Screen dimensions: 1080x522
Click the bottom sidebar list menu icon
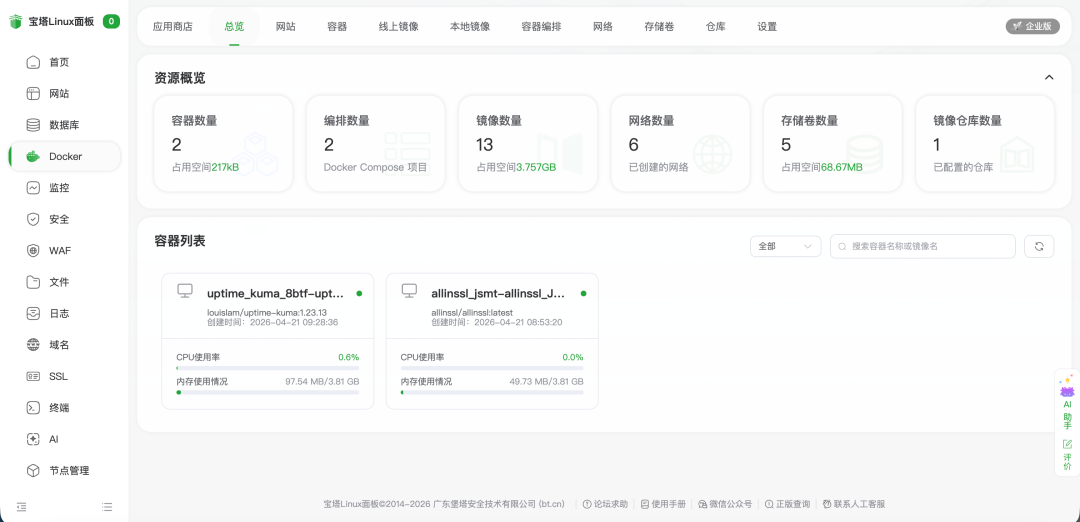pos(107,507)
